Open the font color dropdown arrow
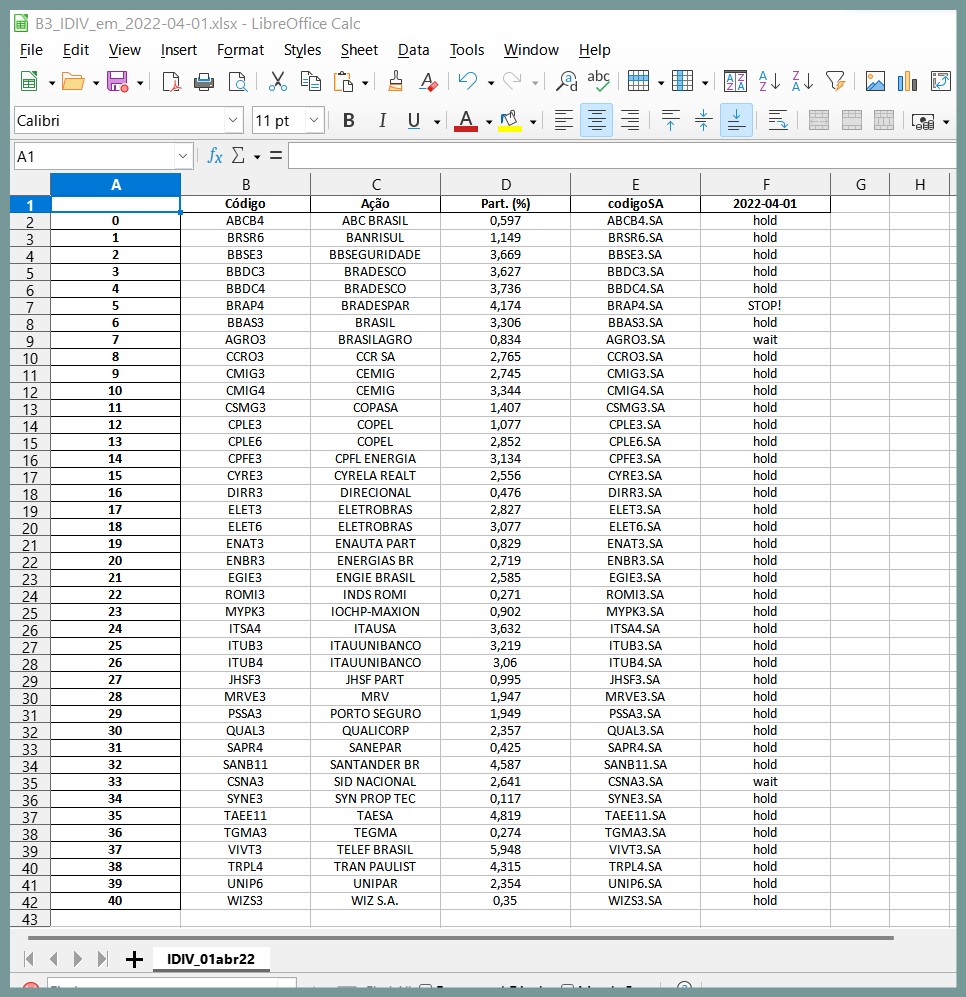966x997 pixels. [x=488, y=121]
